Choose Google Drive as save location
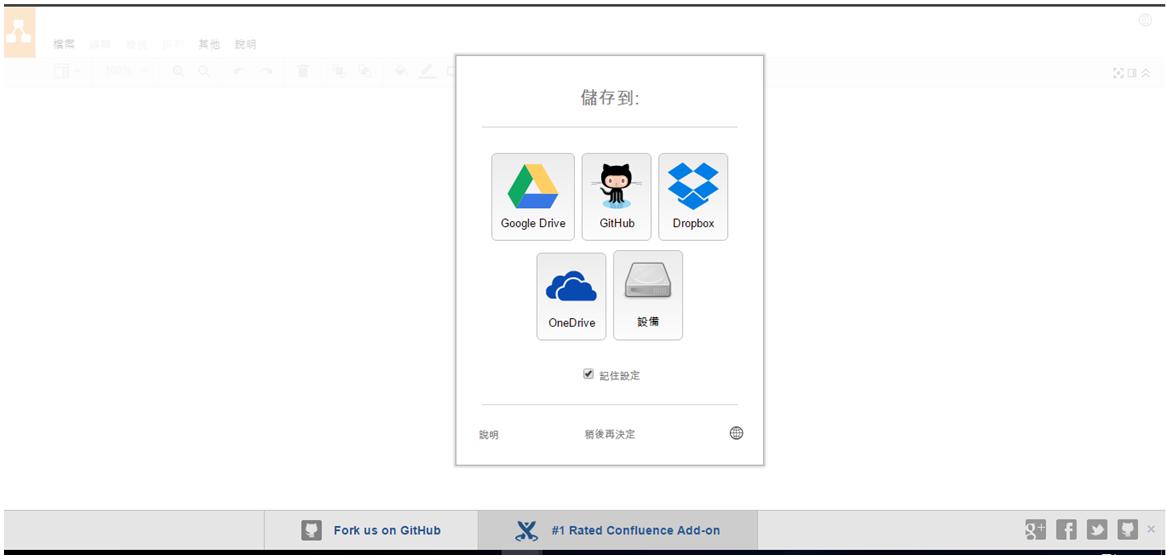1166x556 pixels. pyautogui.click(x=533, y=197)
